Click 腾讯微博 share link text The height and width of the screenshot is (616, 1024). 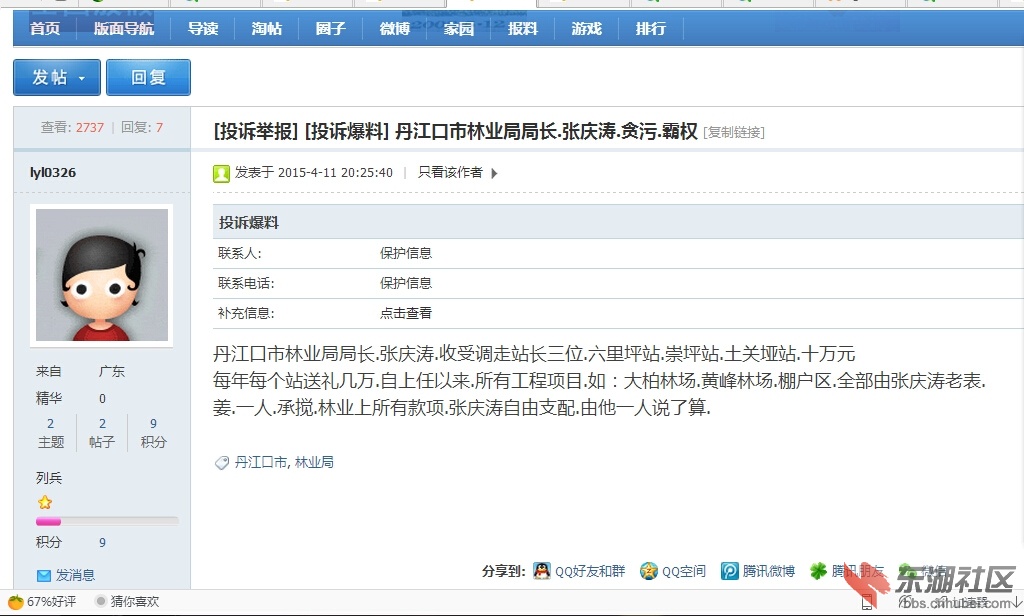pos(769,572)
